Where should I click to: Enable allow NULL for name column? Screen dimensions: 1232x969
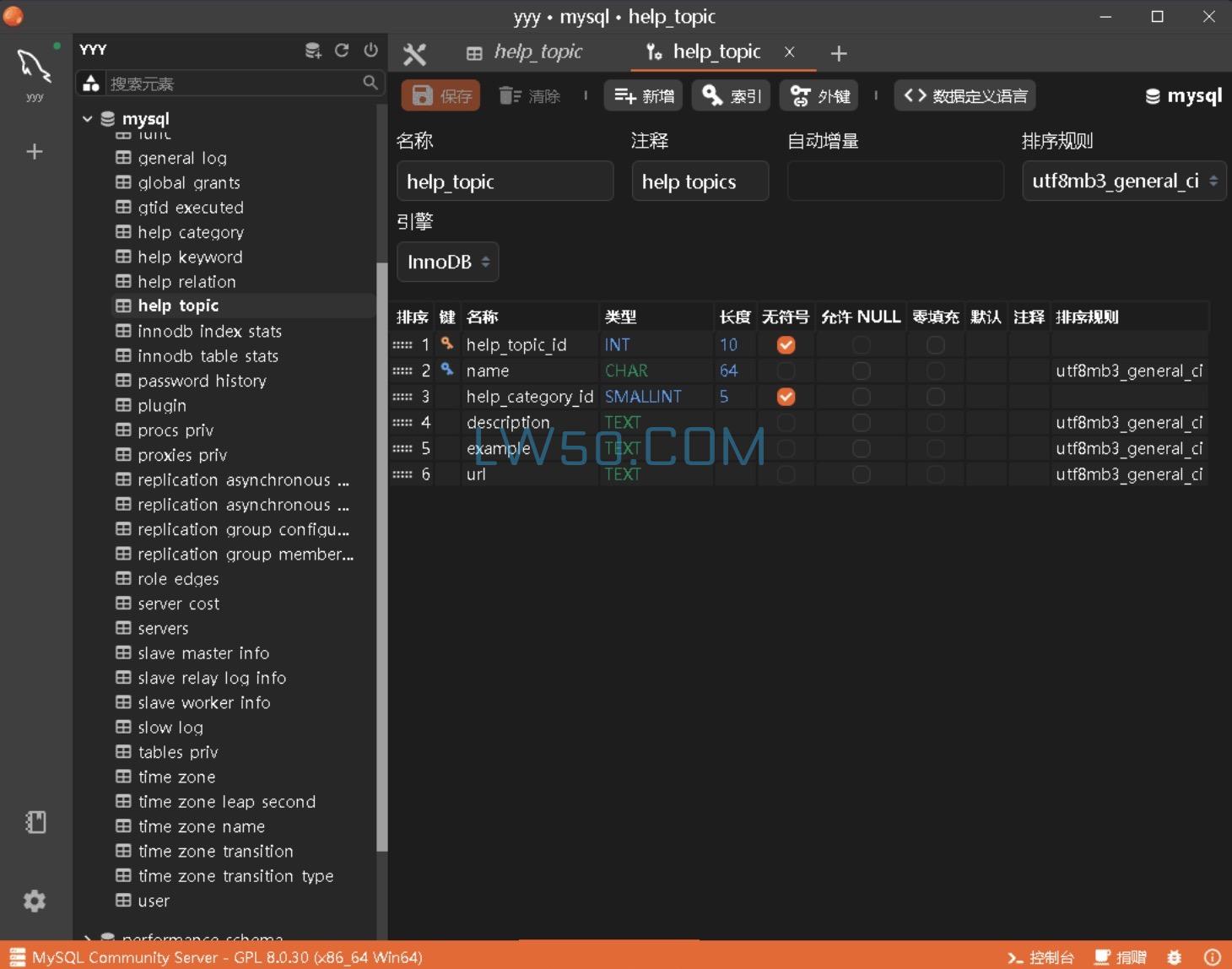(x=861, y=371)
